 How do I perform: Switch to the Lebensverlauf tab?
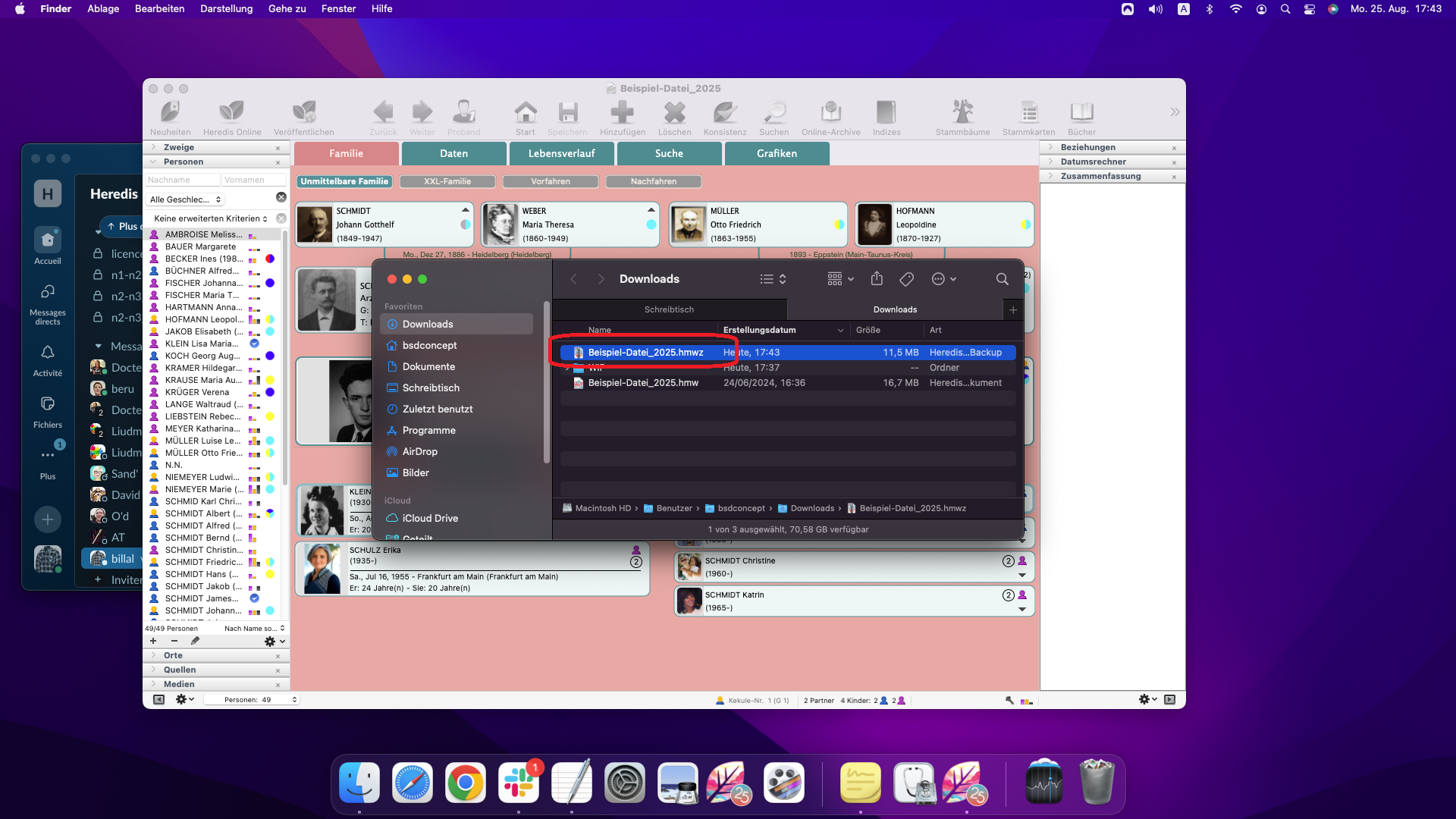click(561, 153)
